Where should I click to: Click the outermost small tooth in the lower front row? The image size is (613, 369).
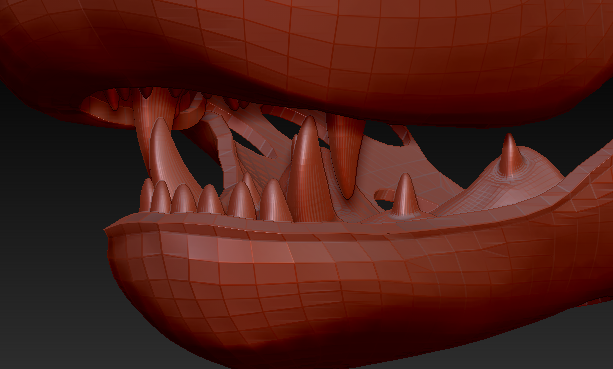coord(147,195)
